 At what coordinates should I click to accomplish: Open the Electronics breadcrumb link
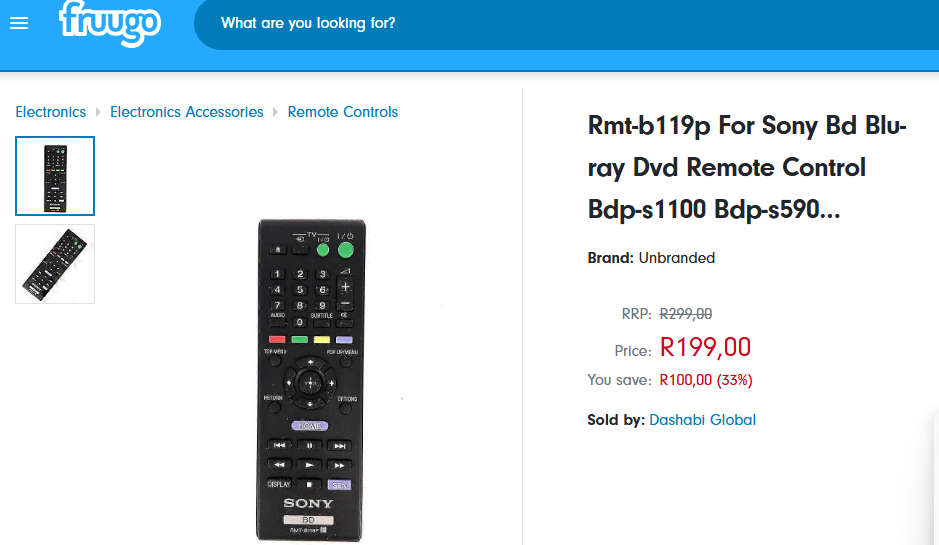(x=51, y=112)
